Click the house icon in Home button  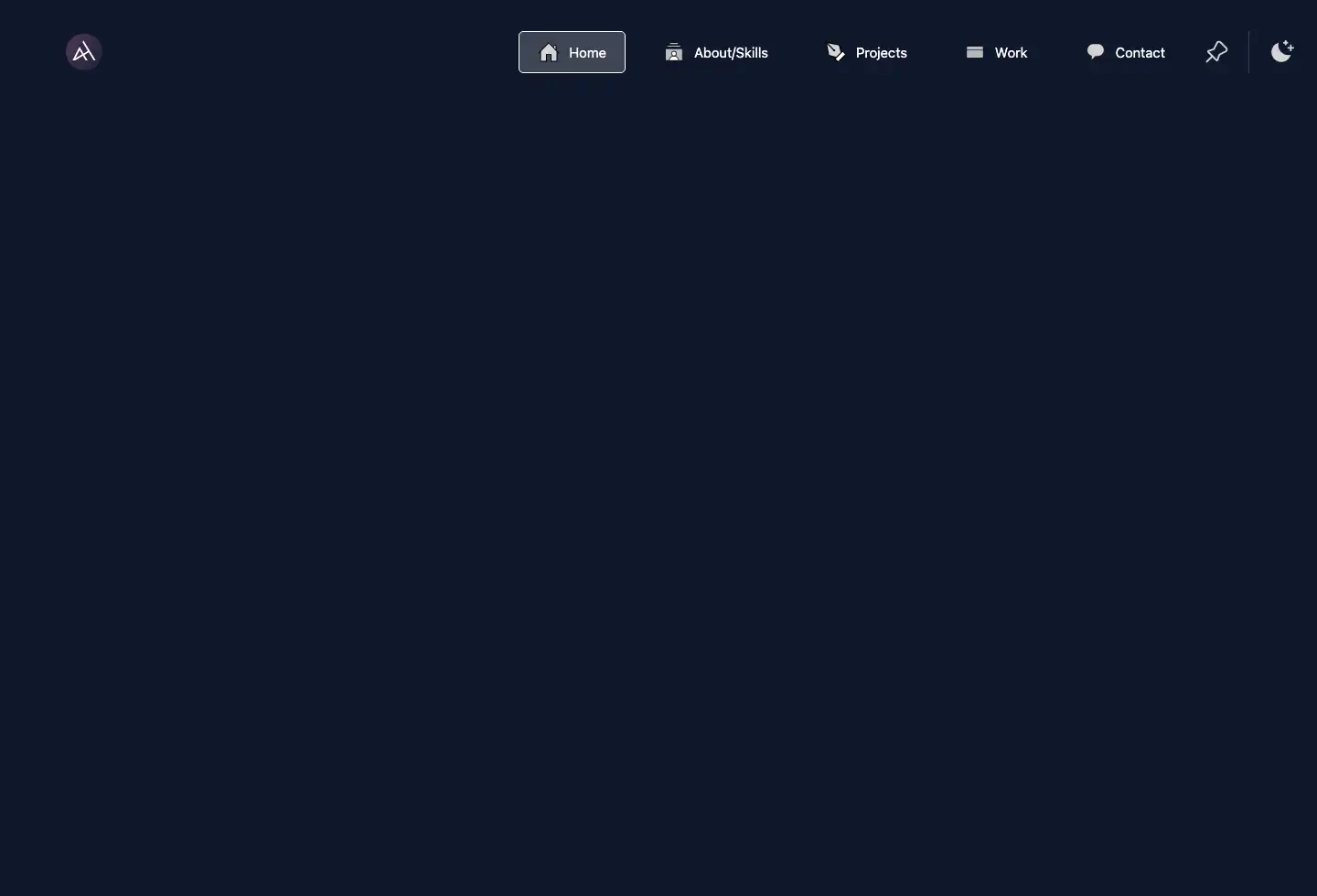[549, 52]
